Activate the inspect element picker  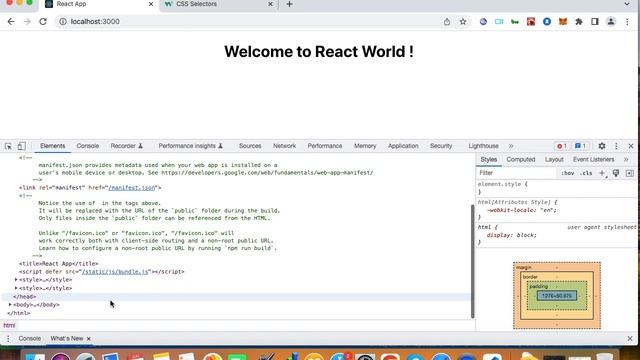tap(8, 146)
